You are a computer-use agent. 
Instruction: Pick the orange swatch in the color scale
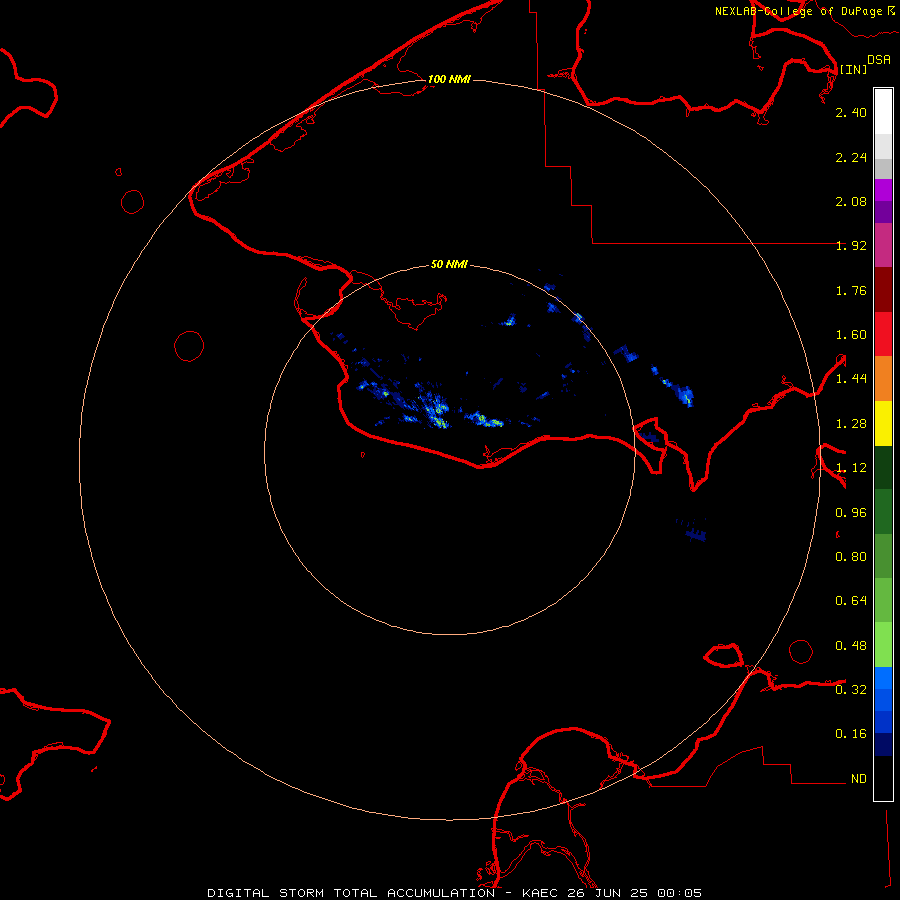coord(883,379)
